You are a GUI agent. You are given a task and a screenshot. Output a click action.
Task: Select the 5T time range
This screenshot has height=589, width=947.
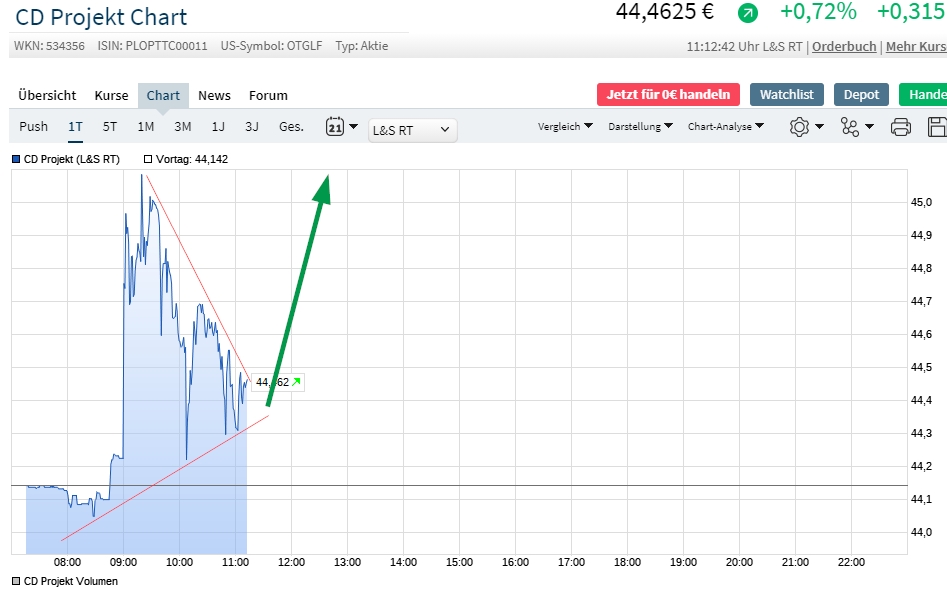(109, 126)
